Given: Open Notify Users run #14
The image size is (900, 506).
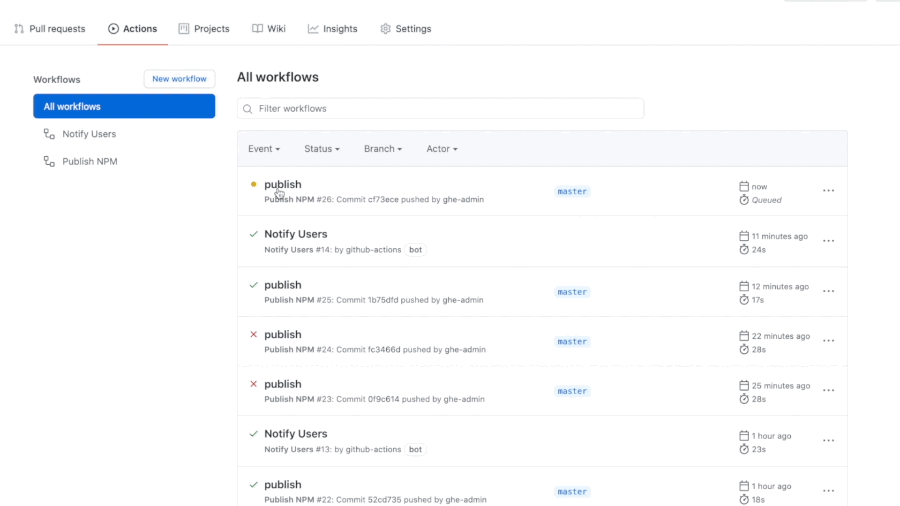Looking at the screenshot, I should coord(296,234).
